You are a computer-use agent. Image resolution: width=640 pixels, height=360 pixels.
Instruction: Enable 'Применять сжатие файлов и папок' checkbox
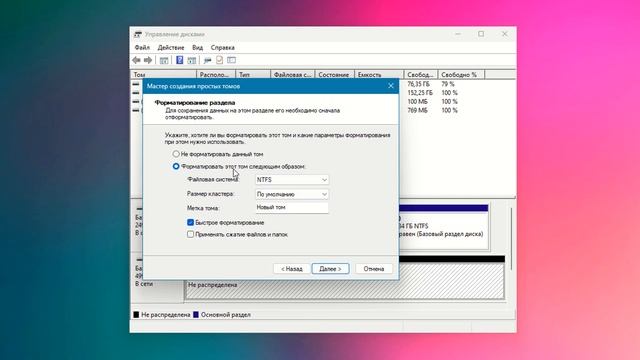pyautogui.click(x=191, y=234)
